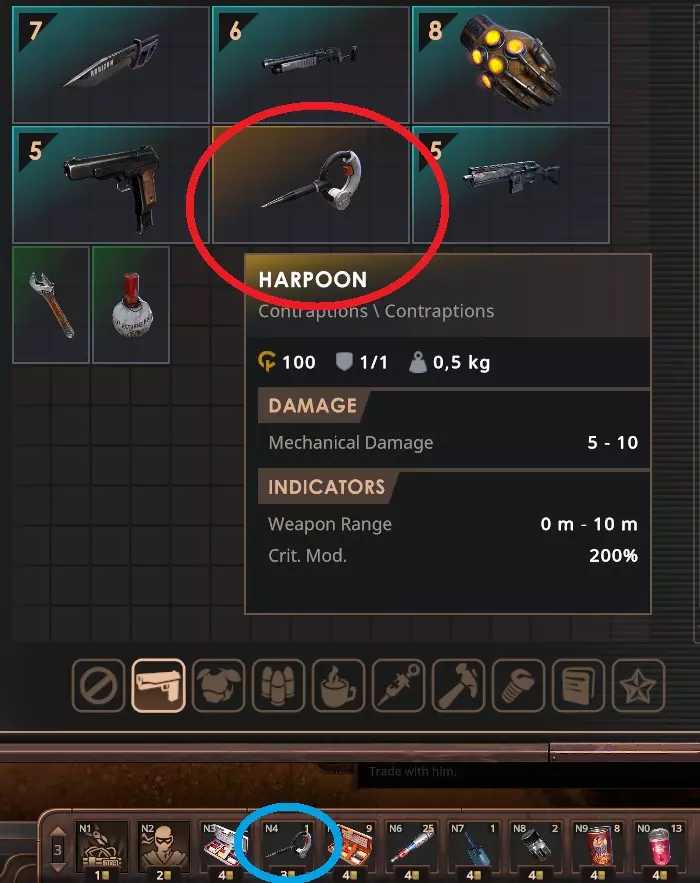Select the combat knife in inventory

click(x=111, y=65)
